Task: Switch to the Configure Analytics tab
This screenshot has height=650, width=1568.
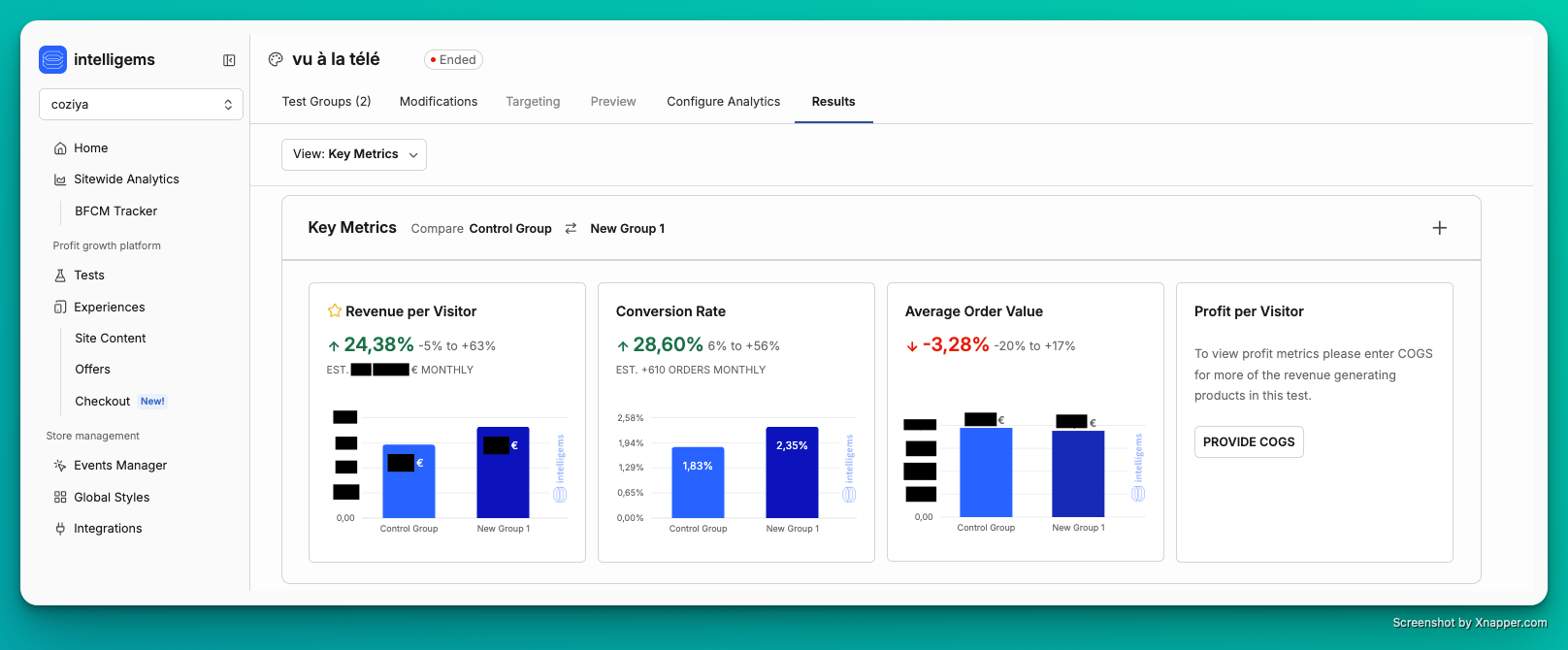Action: tap(723, 102)
